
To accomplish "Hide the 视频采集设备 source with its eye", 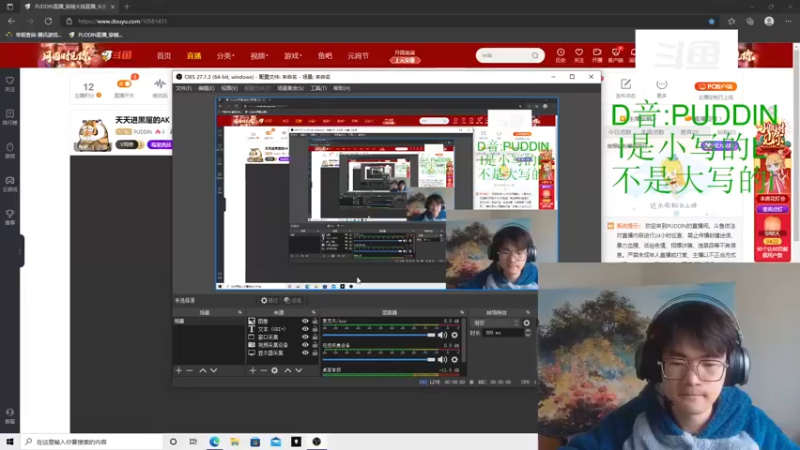I will (x=305, y=345).
